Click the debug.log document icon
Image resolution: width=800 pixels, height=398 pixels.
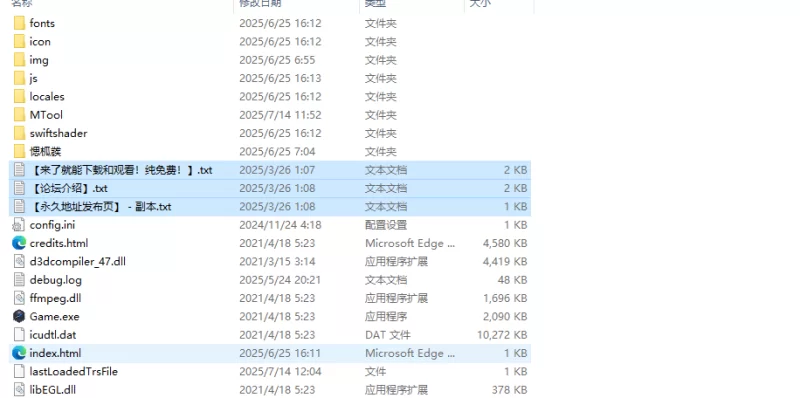(x=19, y=280)
